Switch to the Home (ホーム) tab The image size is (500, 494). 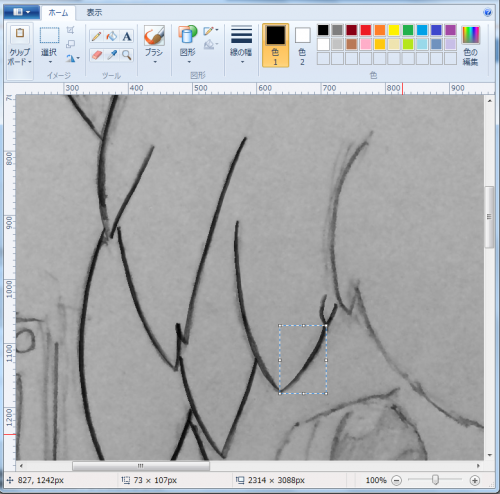point(58,13)
